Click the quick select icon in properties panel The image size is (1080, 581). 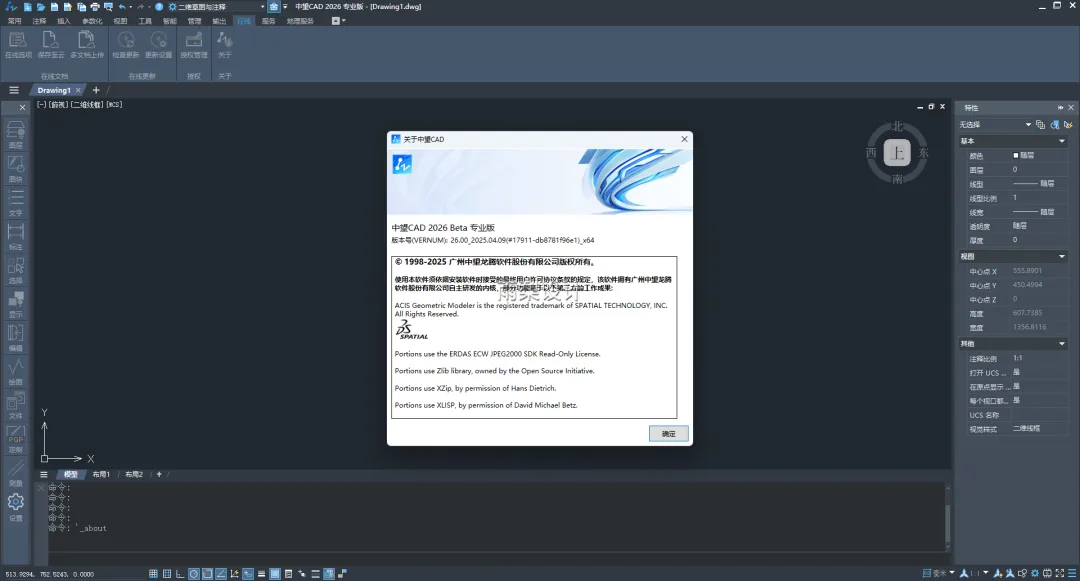(x=1068, y=125)
